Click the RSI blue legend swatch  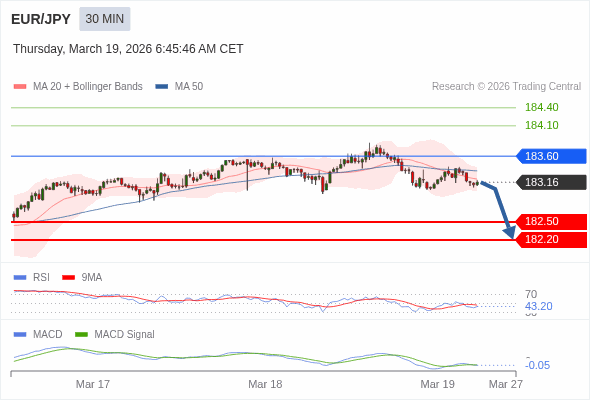20,278
